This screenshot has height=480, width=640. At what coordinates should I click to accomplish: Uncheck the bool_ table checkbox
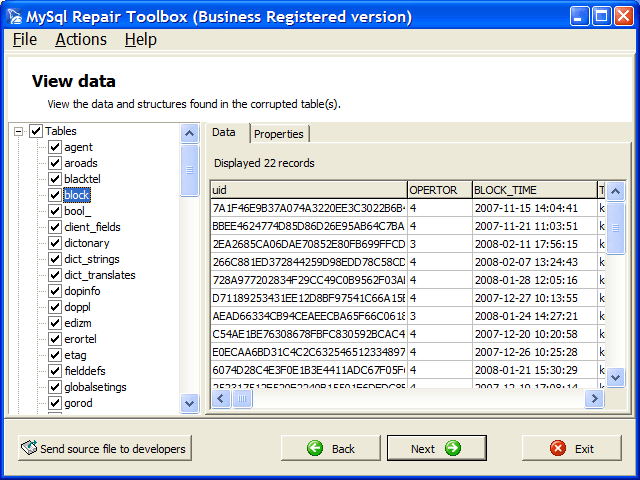55,211
